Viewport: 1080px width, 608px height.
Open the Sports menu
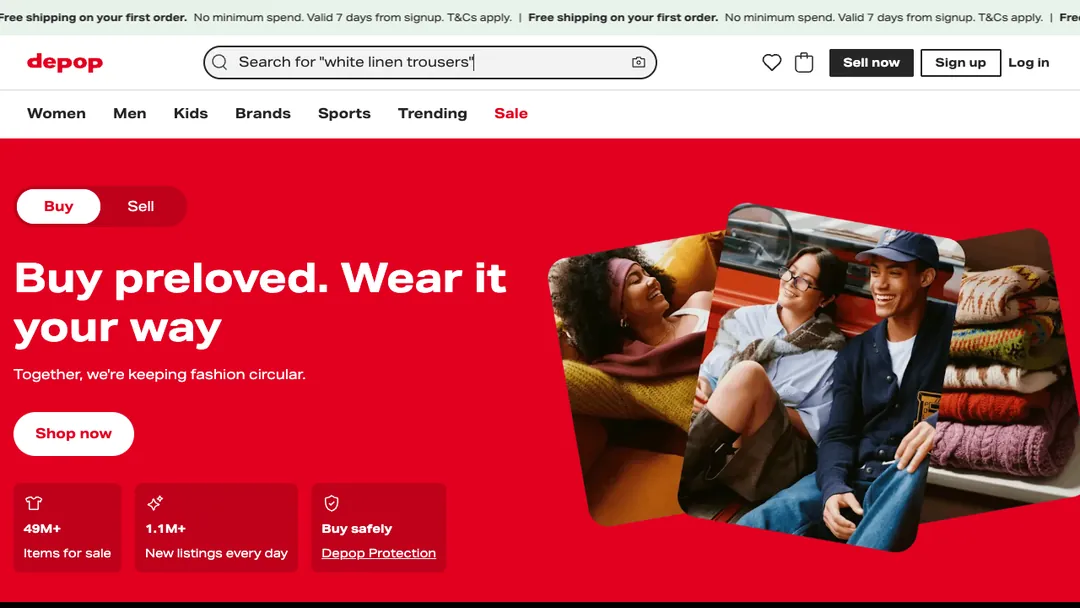click(344, 114)
